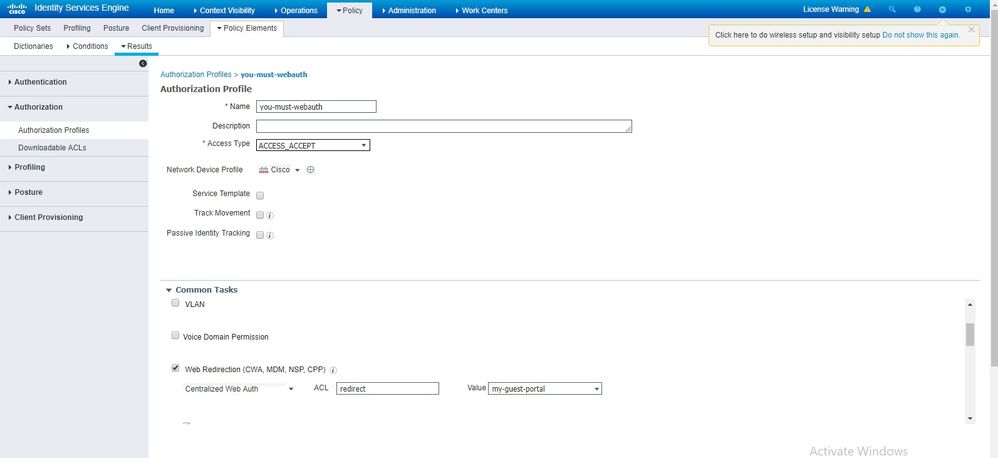Check the Voice Domain Permission checkbox
998x458 pixels.
176,335
